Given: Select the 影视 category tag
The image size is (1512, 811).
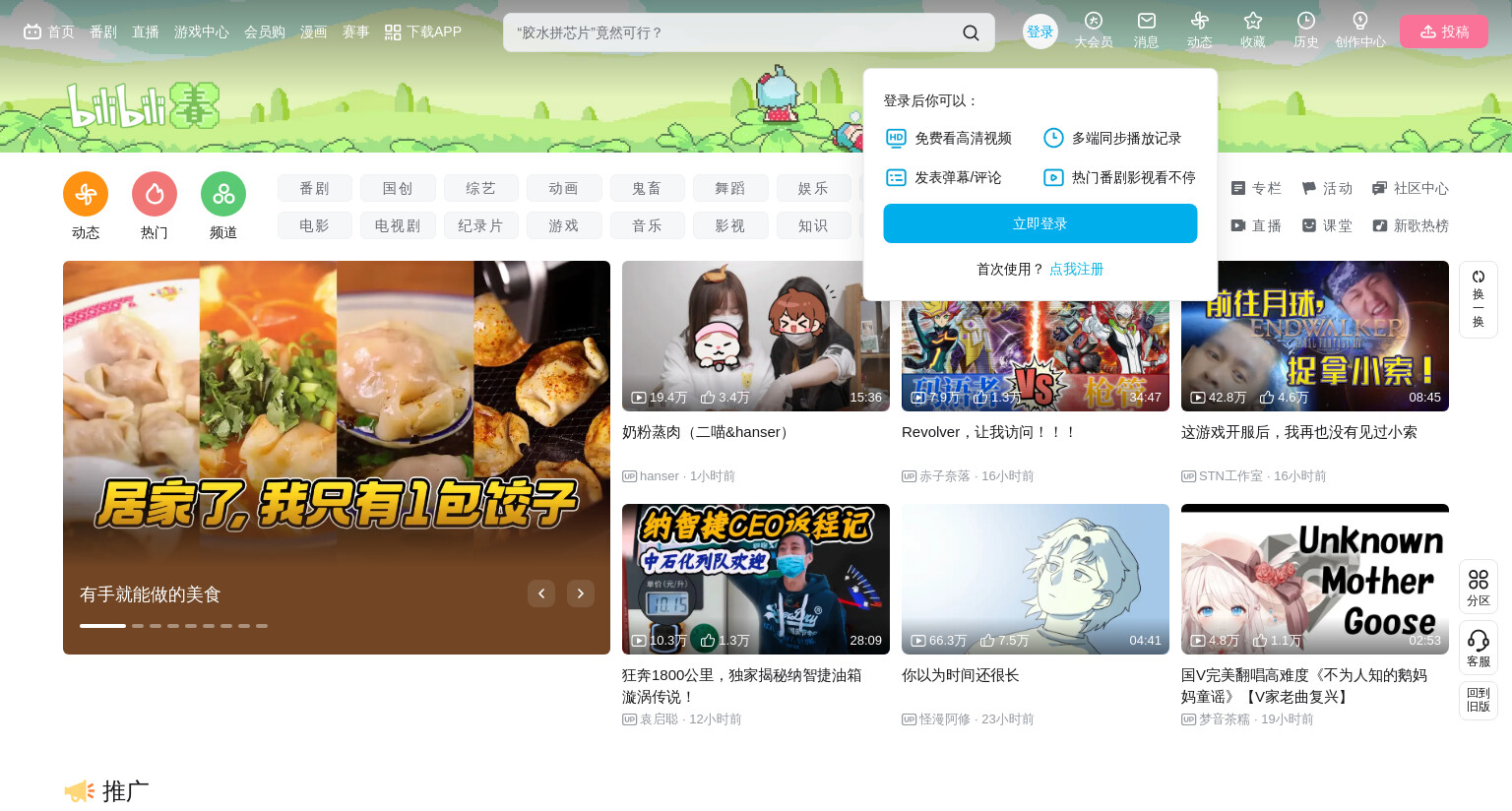Looking at the screenshot, I should pos(730,225).
